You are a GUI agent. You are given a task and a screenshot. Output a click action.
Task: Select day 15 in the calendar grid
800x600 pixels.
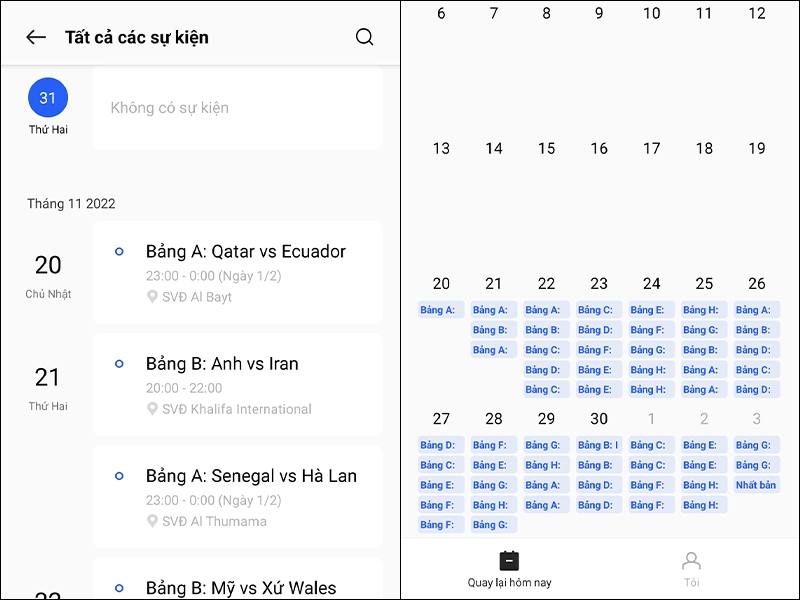point(546,149)
